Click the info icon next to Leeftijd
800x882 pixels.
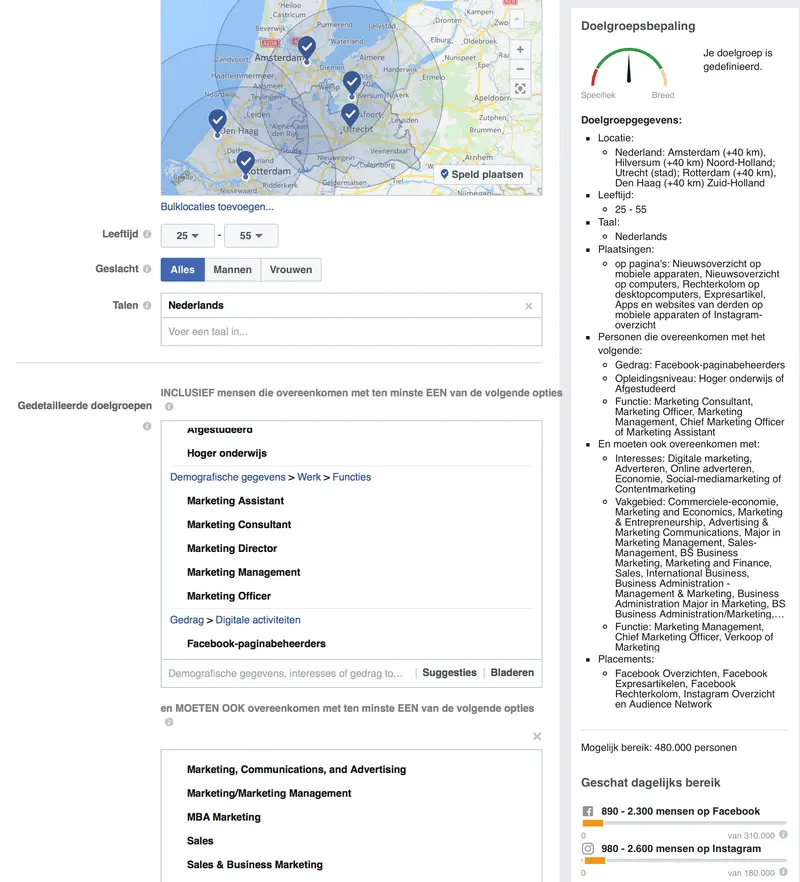147,234
